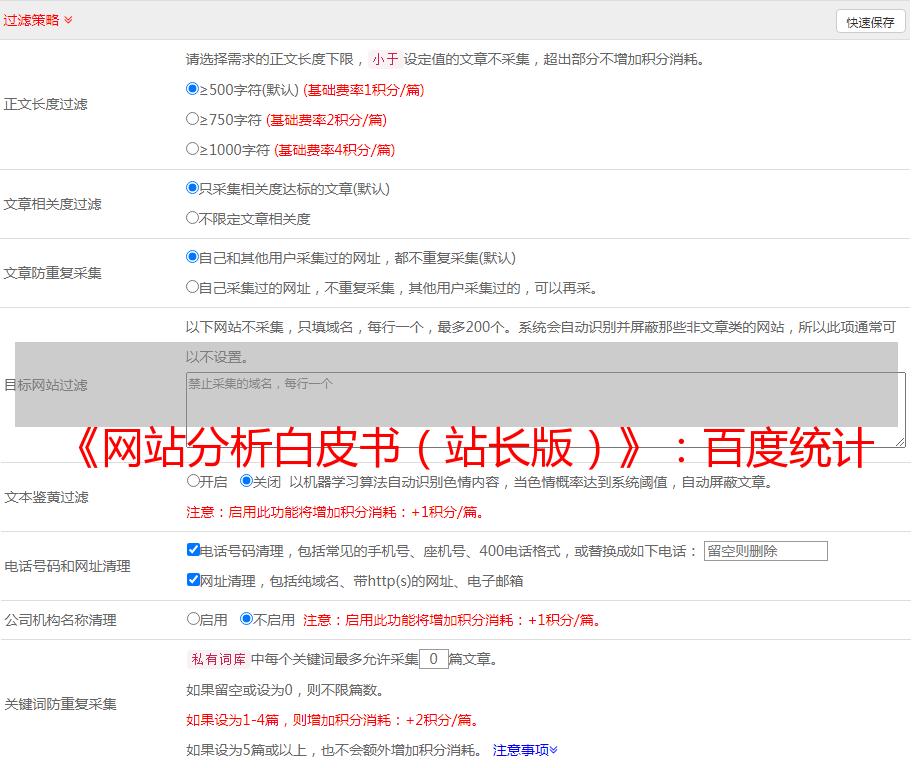Select the ≥750字符 length option
The width and height of the screenshot is (912, 768).
click(193, 119)
